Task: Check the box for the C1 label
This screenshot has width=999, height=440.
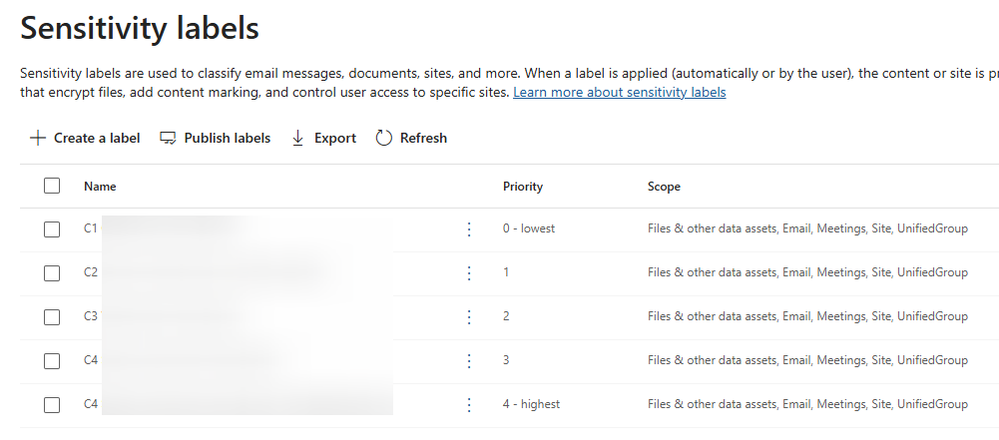Action: coord(52,229)
